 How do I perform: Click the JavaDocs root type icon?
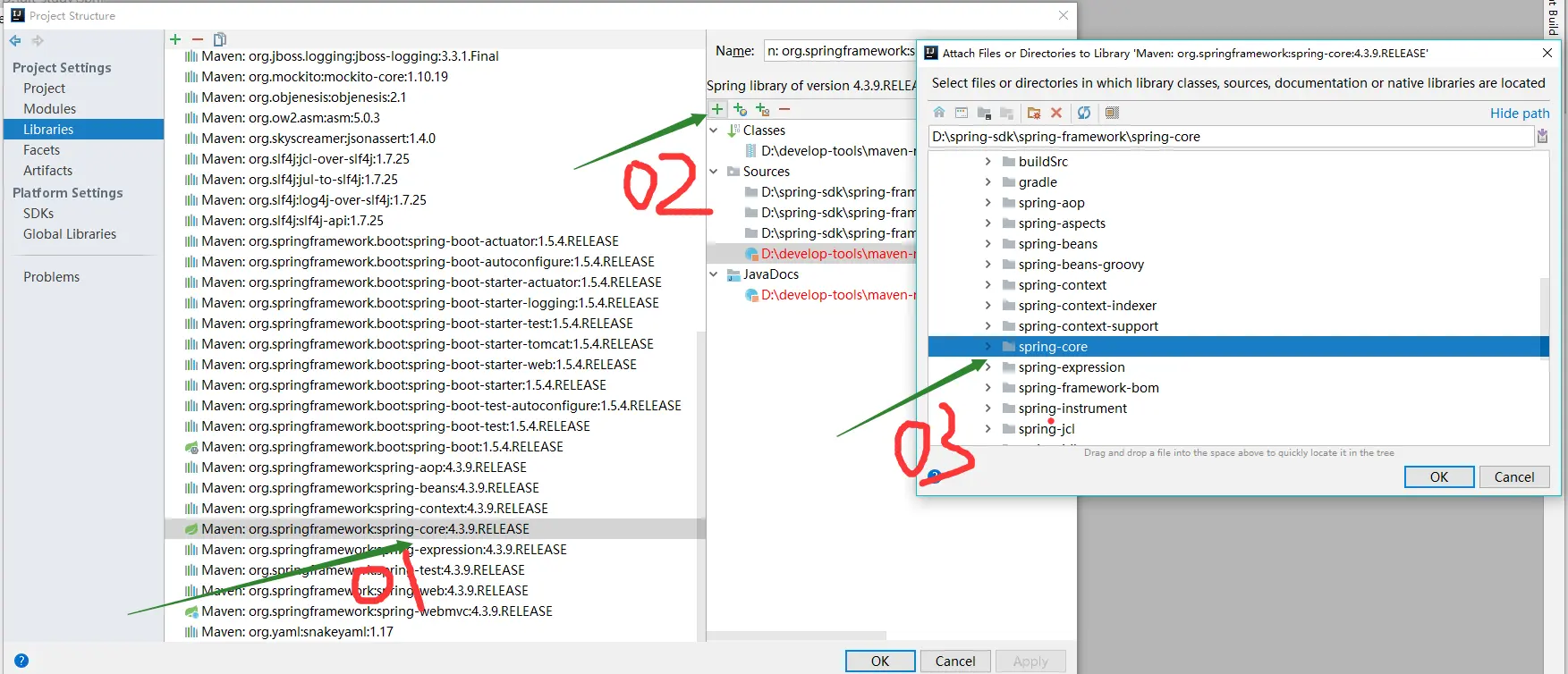click(733, 274)
